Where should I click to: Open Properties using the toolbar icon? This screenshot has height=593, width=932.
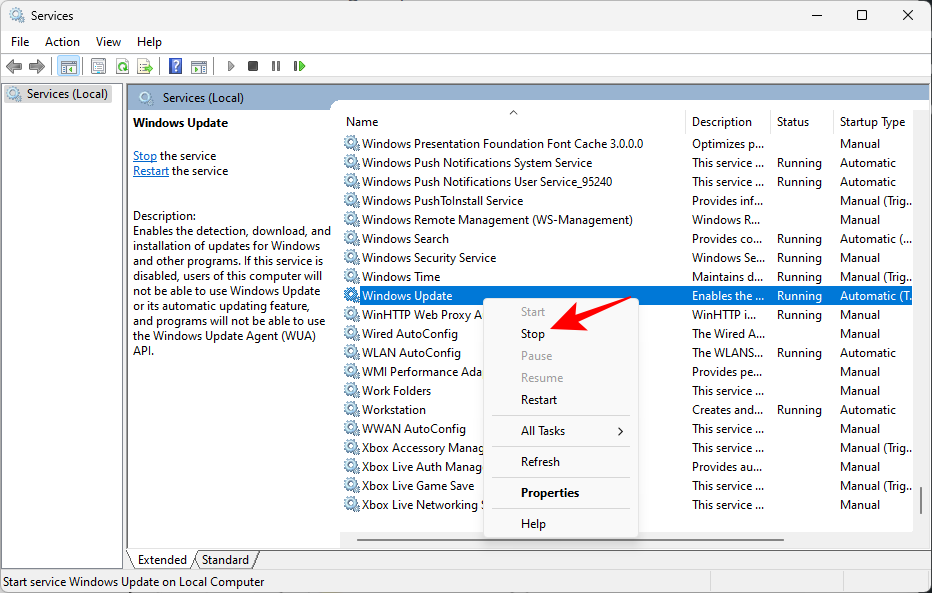pos(97,66)
